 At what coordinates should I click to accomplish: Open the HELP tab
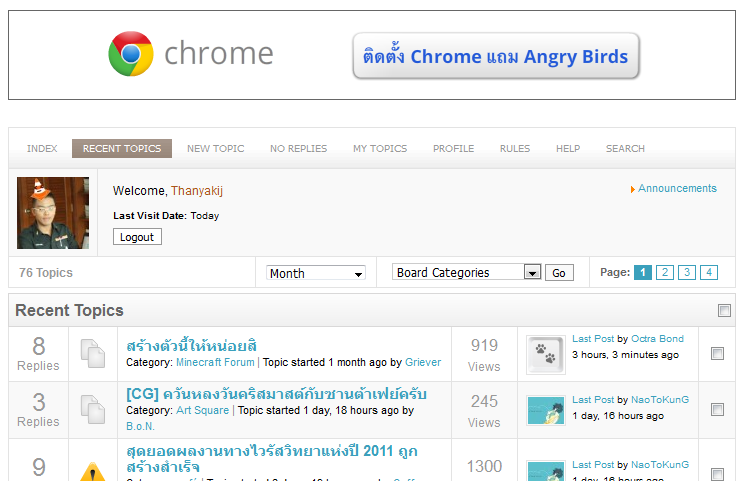tap(568, 149)
